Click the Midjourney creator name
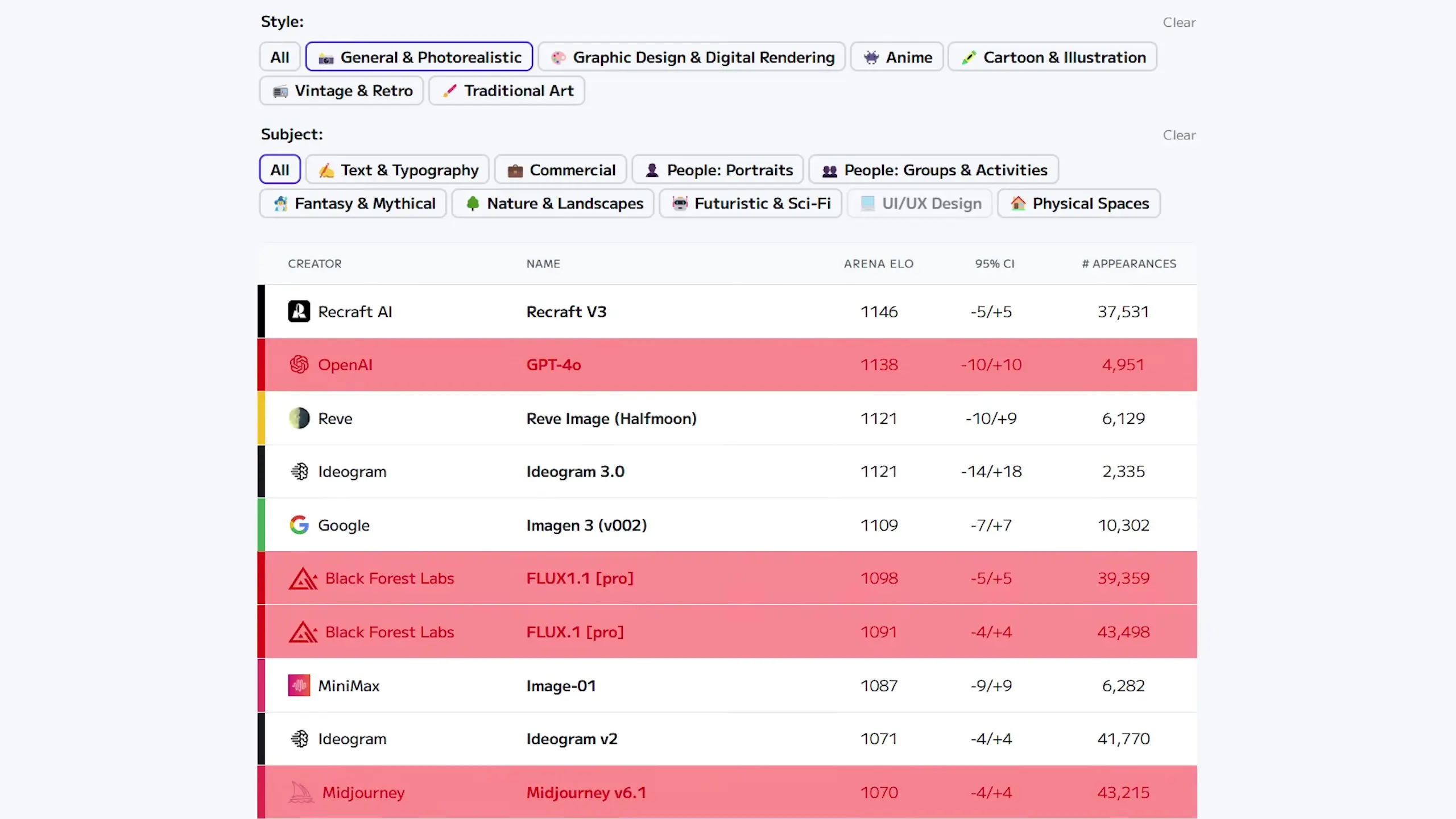 (x=363, y=792)
